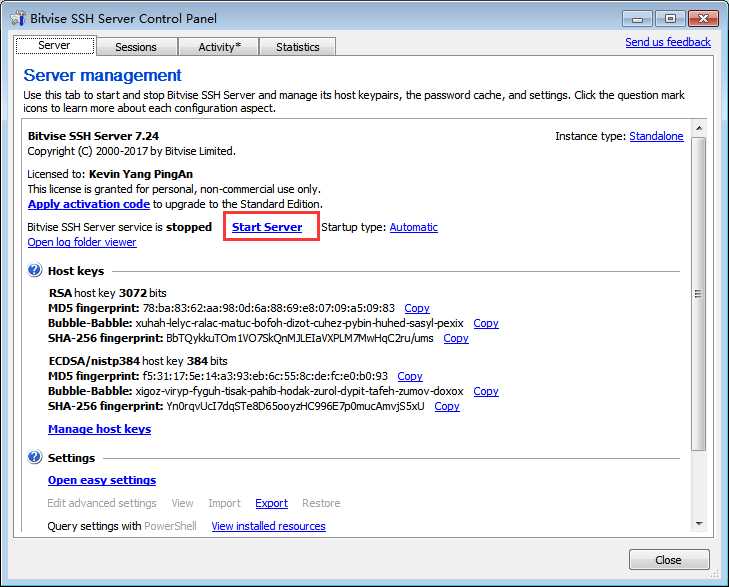Image resolution: width=729 pixels, height=587 pixels.
Task: Click the grayed Edit advanced settings text
Action: tap(102, 503)
